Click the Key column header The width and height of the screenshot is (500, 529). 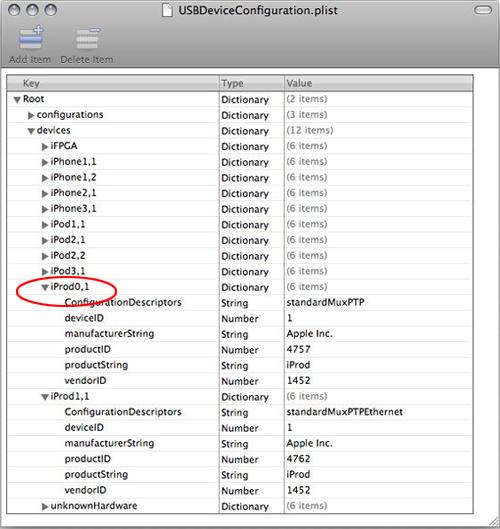pos(113,83)
